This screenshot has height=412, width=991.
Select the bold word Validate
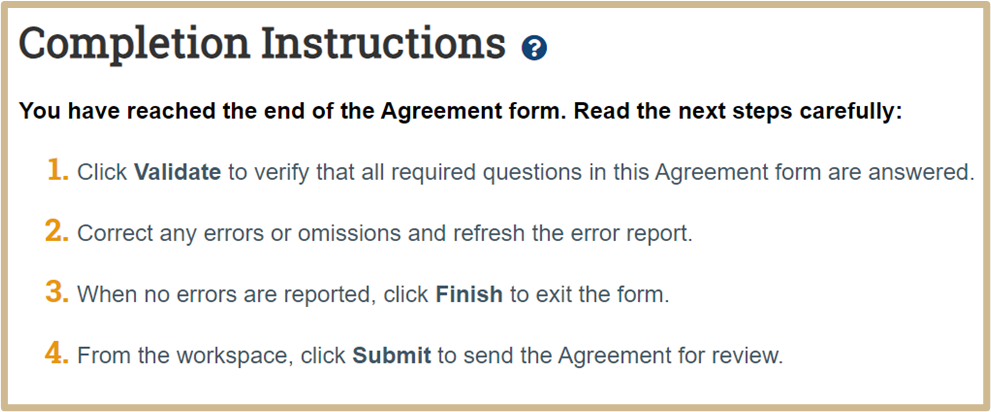178,173
